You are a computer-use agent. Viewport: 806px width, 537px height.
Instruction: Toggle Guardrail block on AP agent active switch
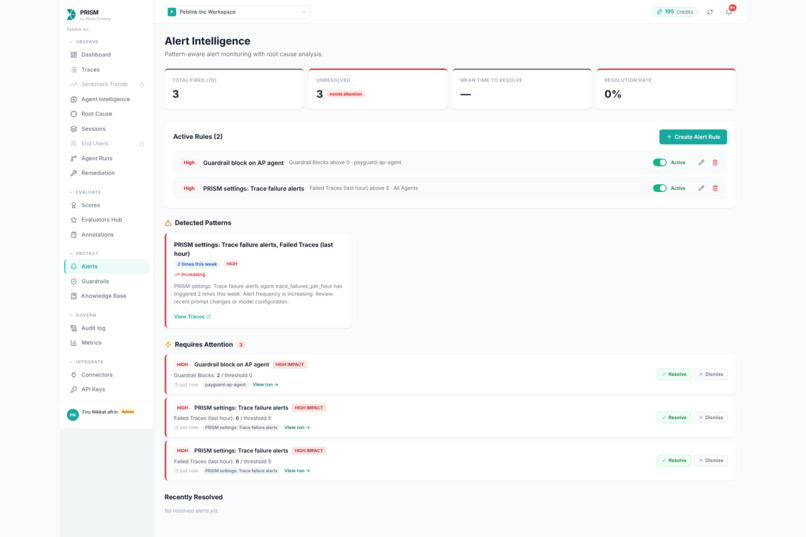(x=660, y=162)
